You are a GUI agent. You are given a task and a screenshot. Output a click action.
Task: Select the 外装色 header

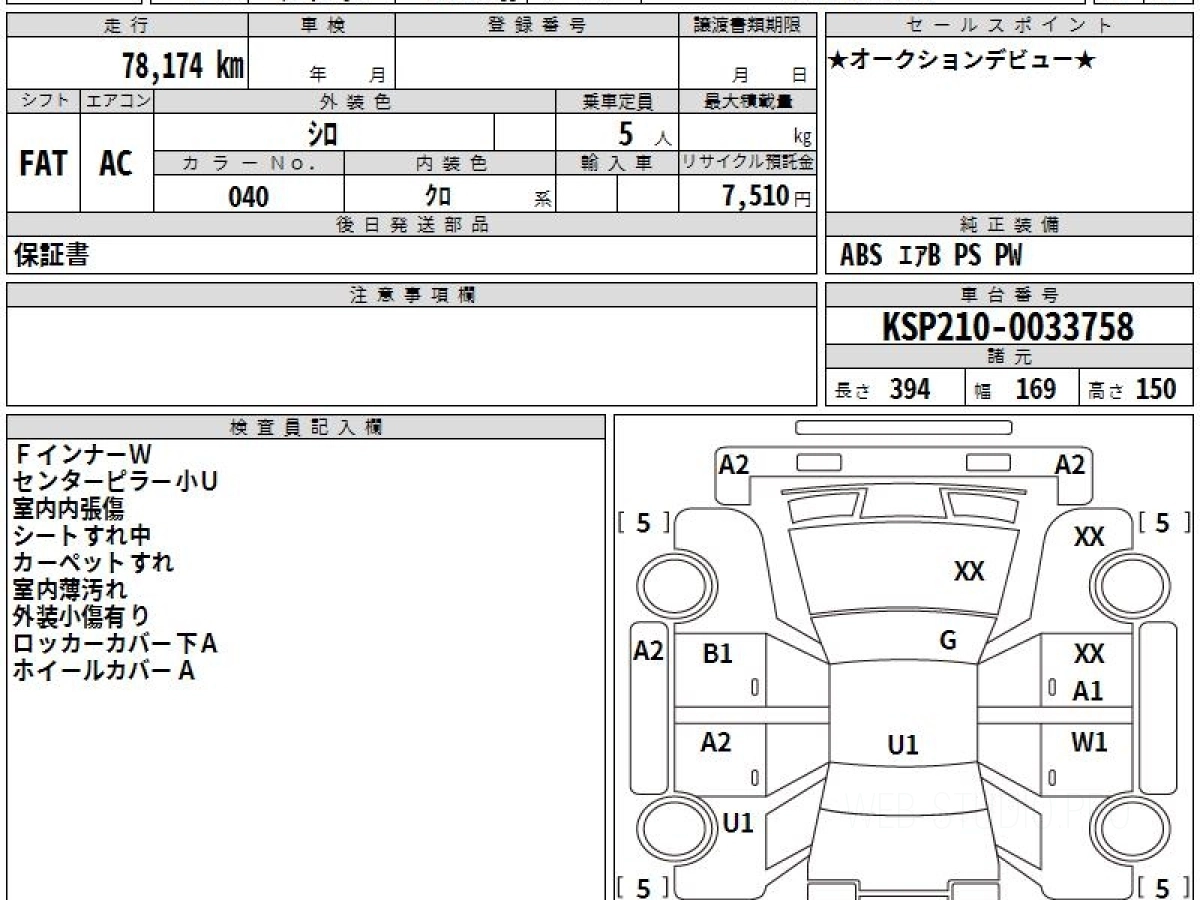[355, 101]
